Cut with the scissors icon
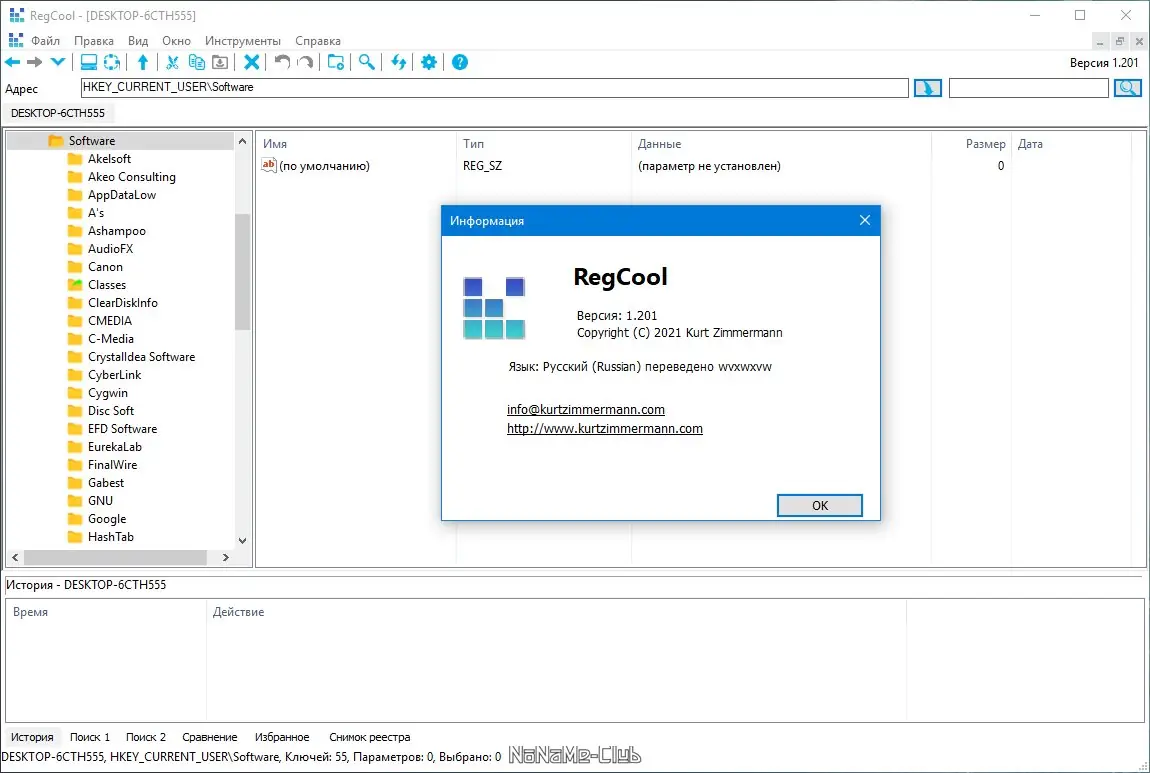The width and height of the screenshot is (1150, 773). coord(172,62)
